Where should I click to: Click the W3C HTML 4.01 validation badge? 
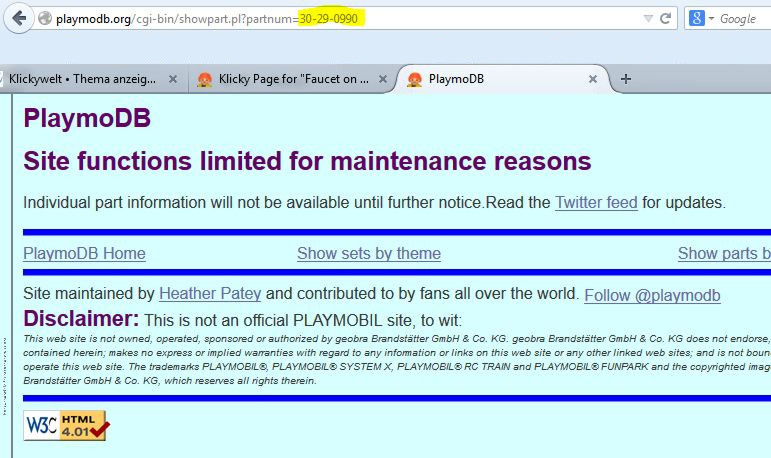65,425
